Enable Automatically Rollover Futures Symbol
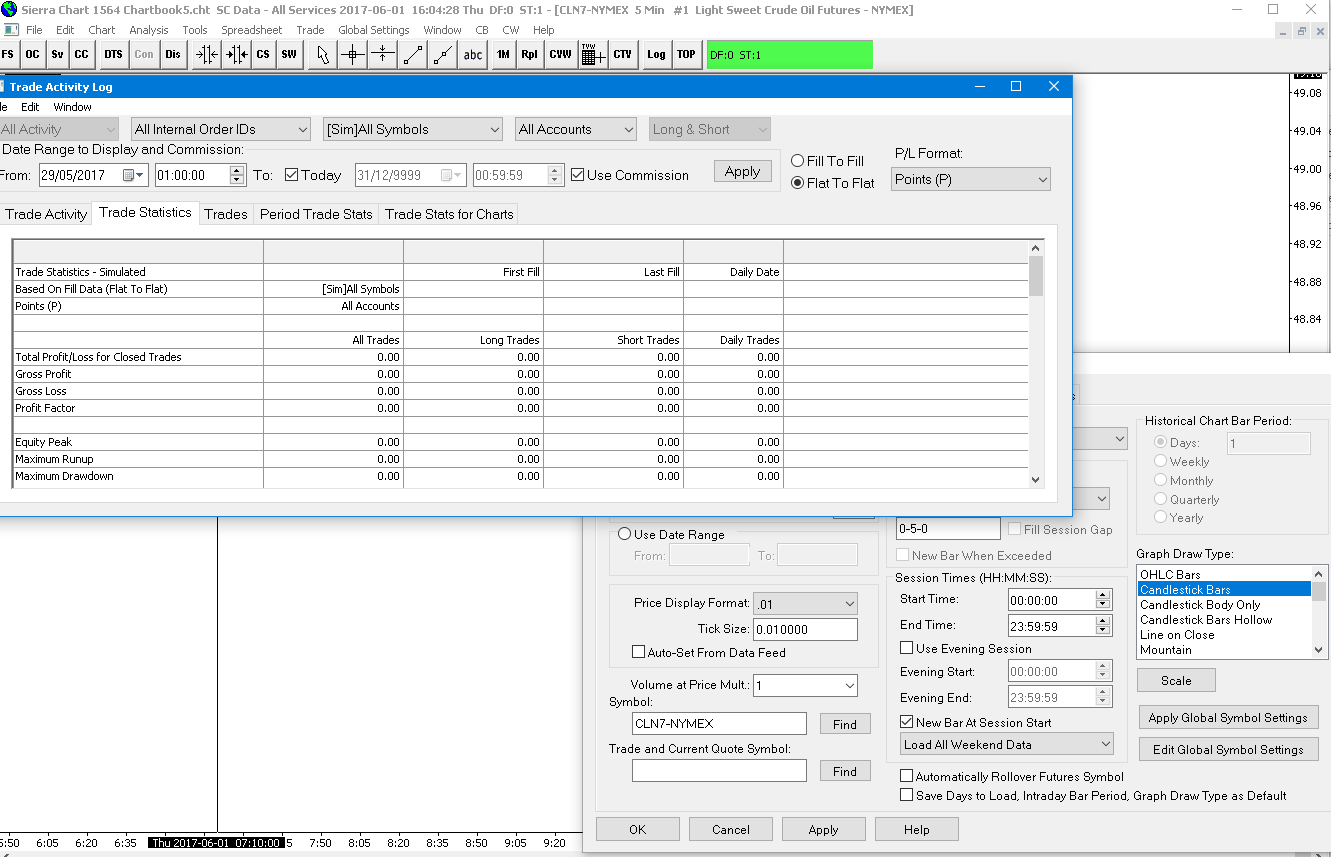 (x=907, y=776)
